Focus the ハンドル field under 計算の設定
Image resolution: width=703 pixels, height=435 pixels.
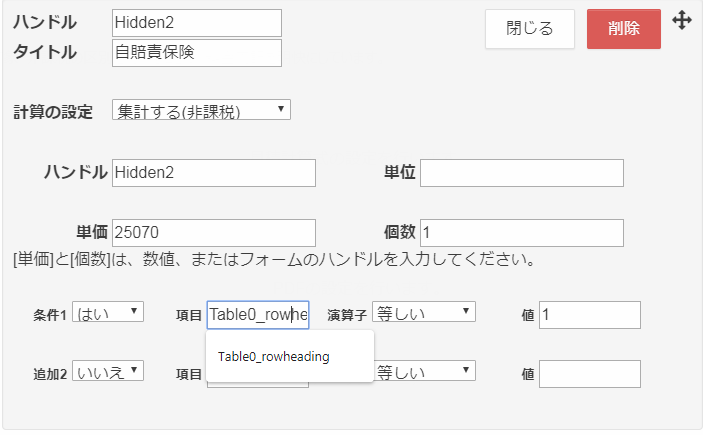point(214,173)
